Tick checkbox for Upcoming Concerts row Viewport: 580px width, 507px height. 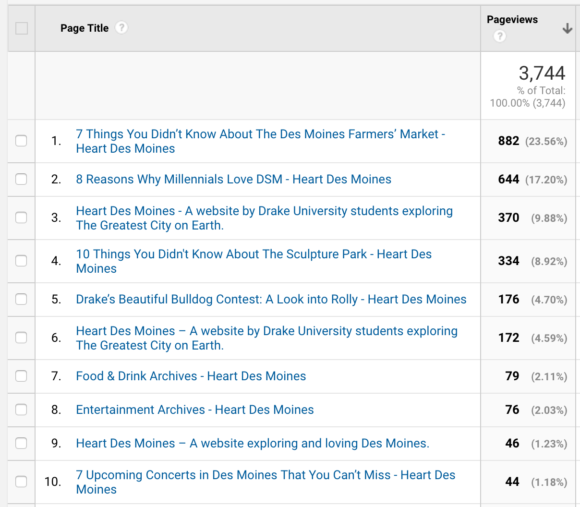[x=21, y=481]
